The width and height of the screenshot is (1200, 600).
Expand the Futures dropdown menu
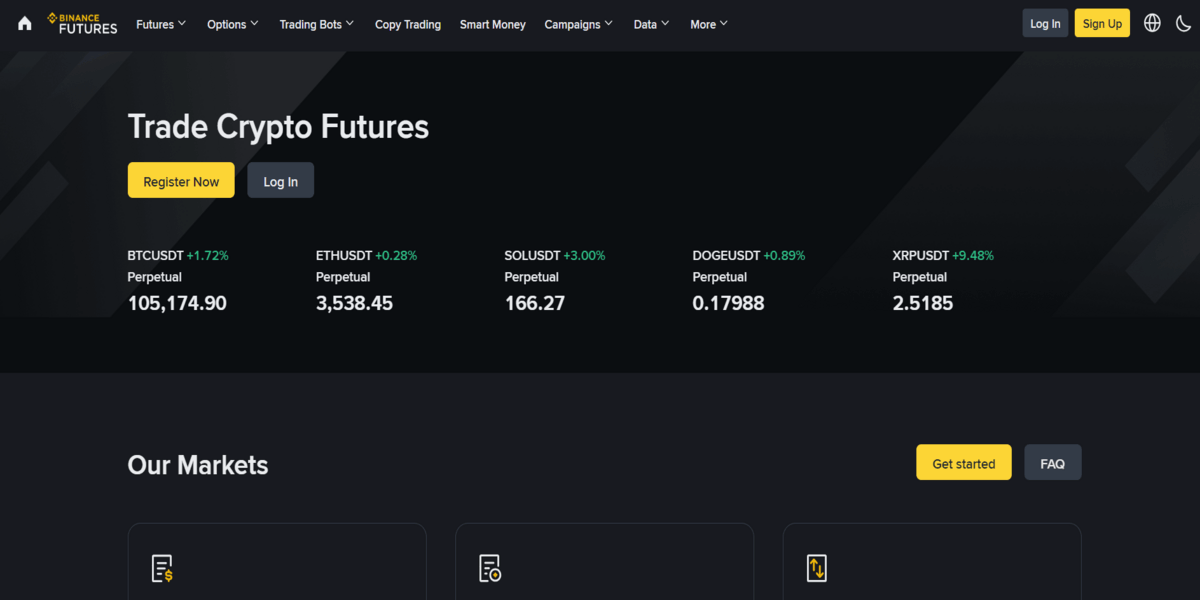coord(160,24)
